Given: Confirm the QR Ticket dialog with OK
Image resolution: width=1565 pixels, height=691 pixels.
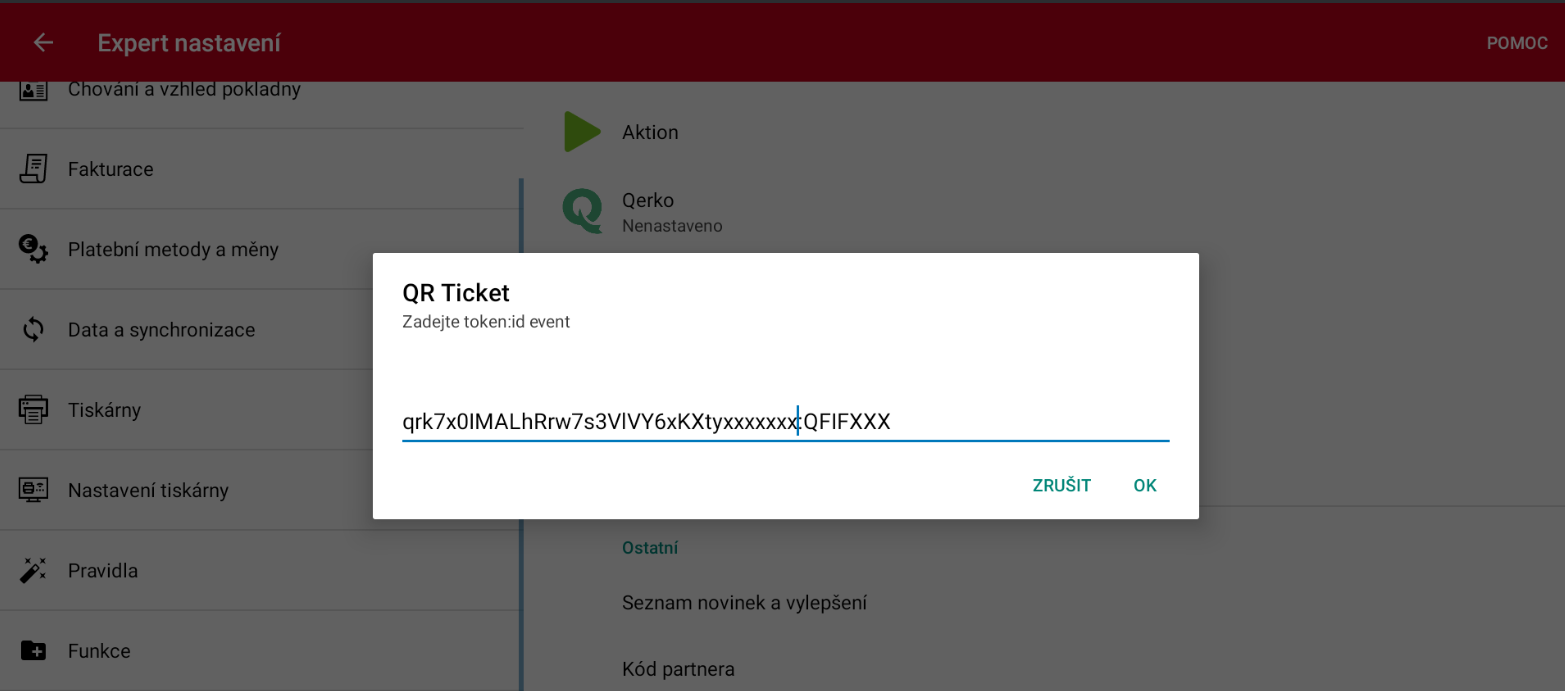Looking at the screenshot, I should 1145,486.
